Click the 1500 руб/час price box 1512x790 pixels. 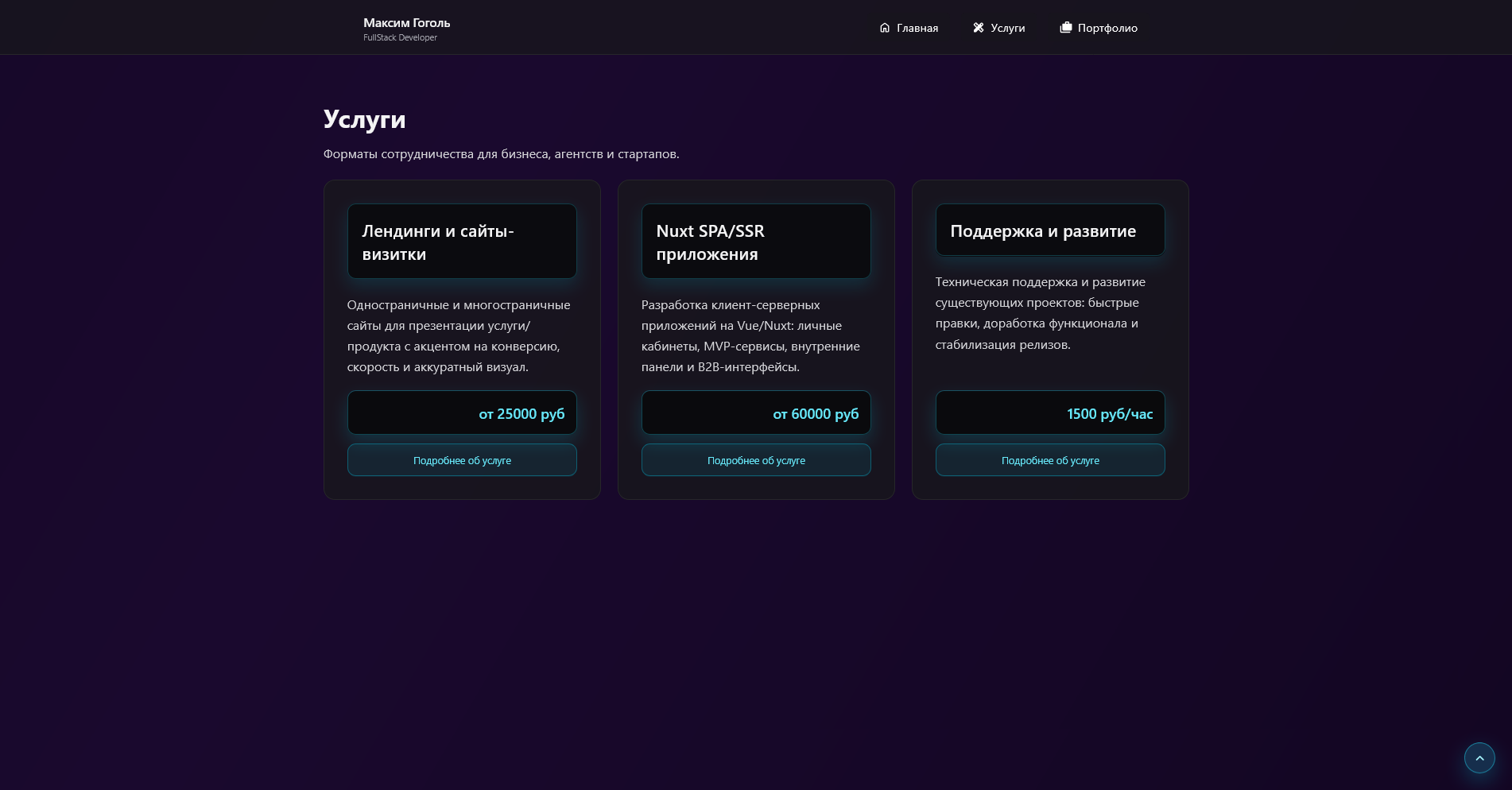(1050, 412)
